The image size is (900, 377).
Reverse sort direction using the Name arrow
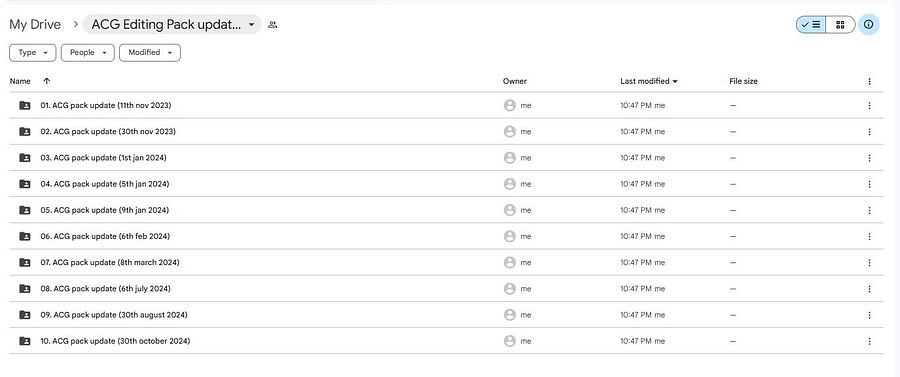click(x=46, y=81)
